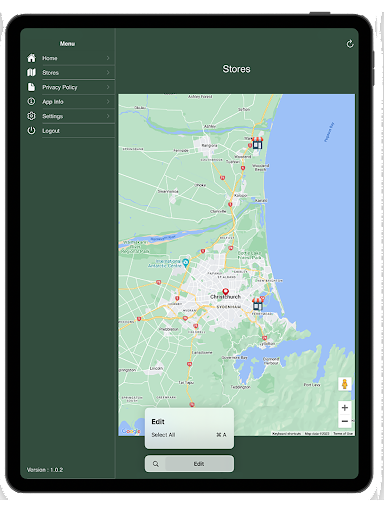Image resolution: width=384 pixels, height=512 pixels.
Task: Expand the Privacy Policy chevron arrow
Action: 108,87
